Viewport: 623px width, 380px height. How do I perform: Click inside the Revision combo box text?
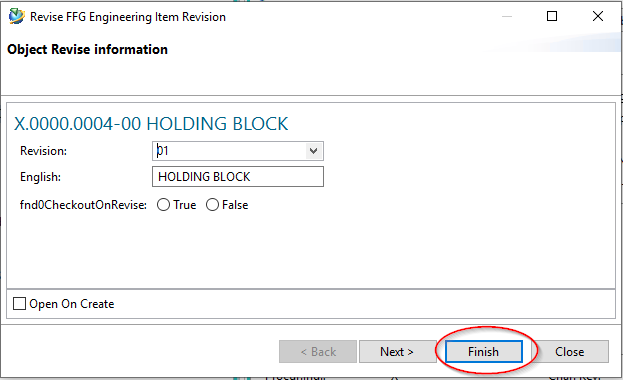point(229,151)
